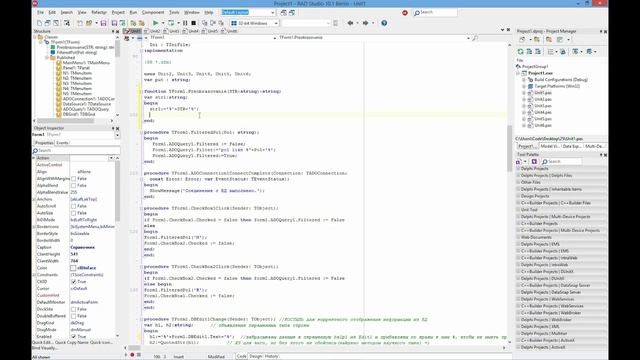Screen dimensions: 640x360
Task: Toggle the Ctl3D property checkbox
Action: (73, 282)
